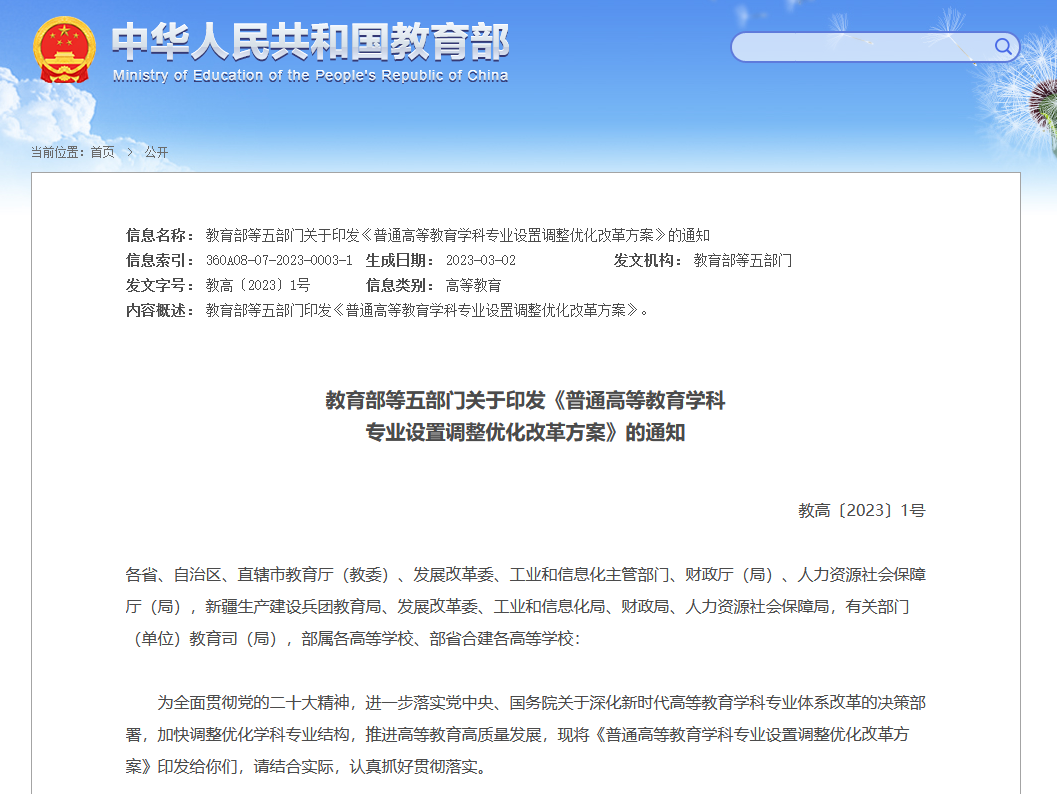Click the right-aligned document number 教高〔2023〕1号
Viewport: 1057px width, 794px height.
(862, 510)
